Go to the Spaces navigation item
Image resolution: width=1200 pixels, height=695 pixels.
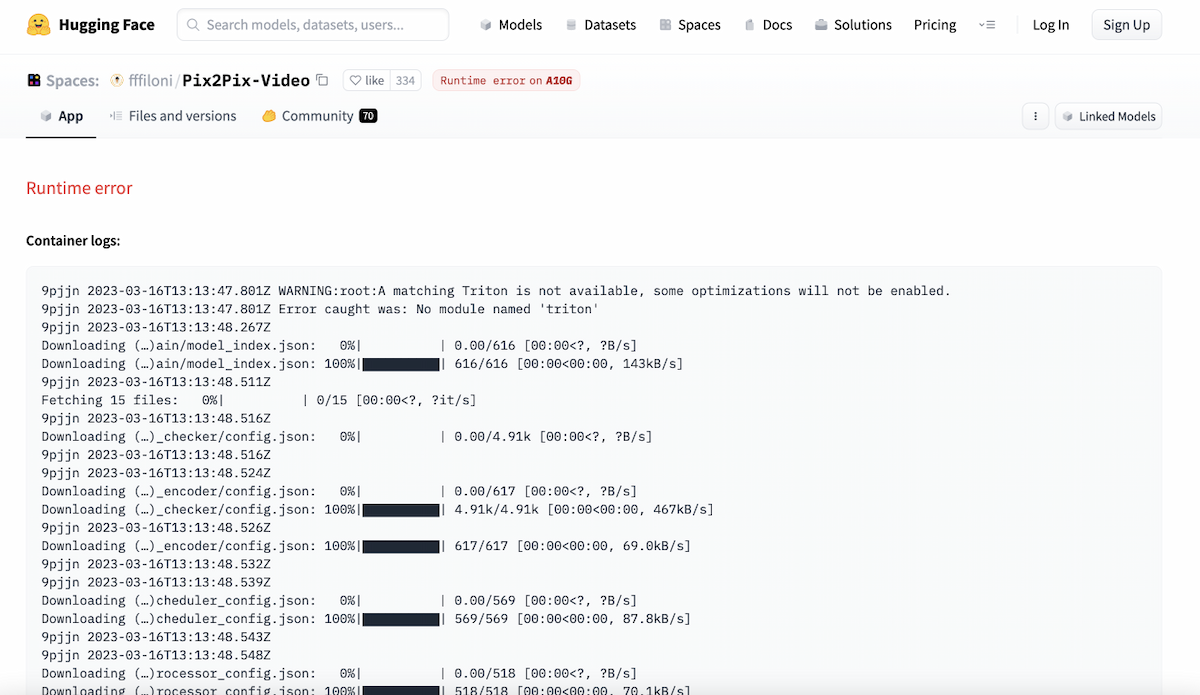pyautogui.click(x=690, y=25)
